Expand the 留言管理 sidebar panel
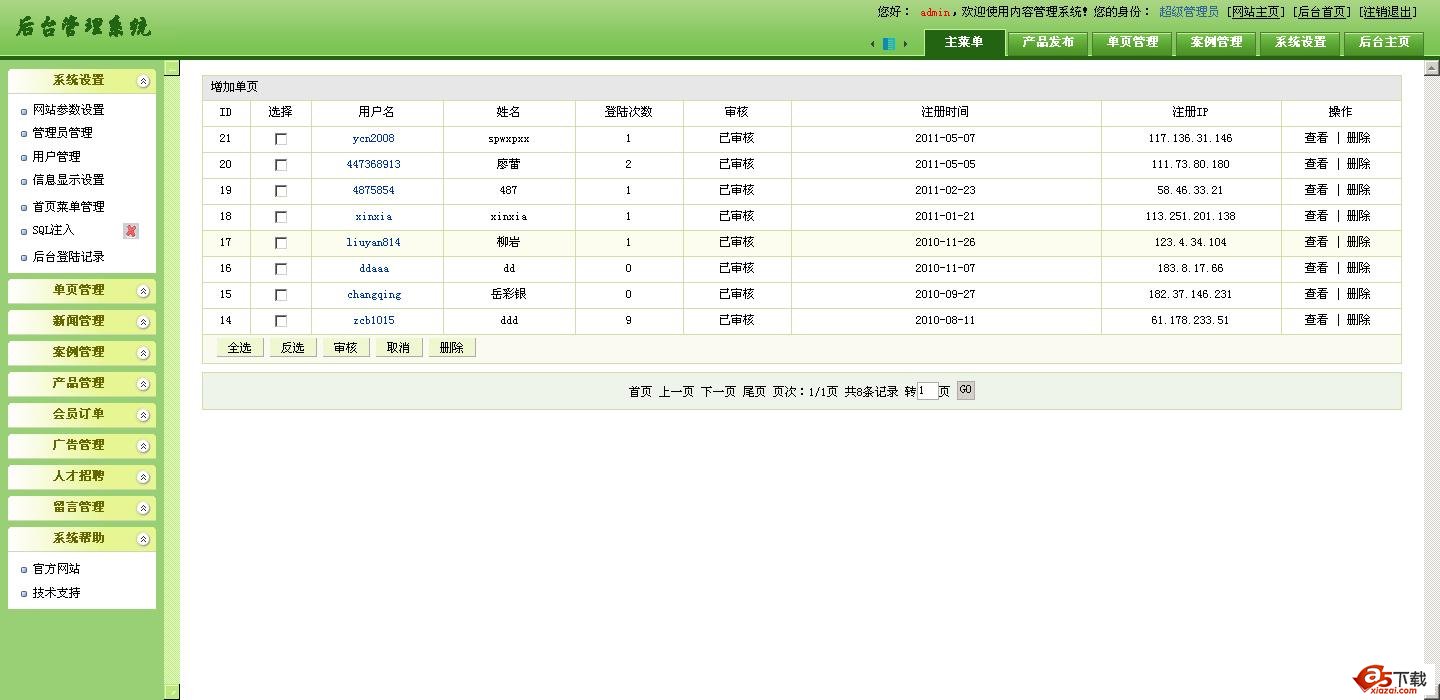This screenshot has width=1440, height=700. coord(144,508)
